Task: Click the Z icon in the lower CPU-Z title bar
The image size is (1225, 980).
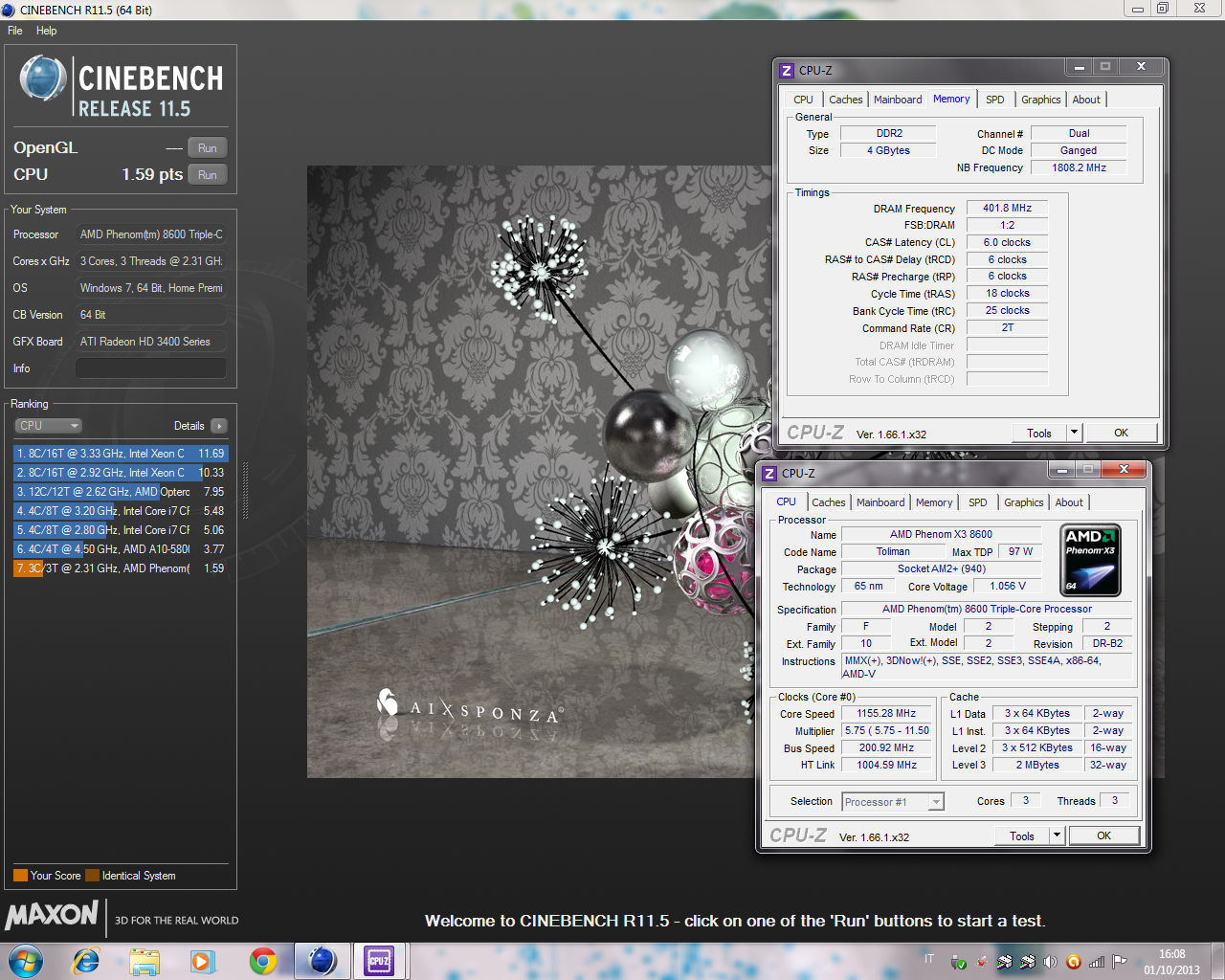Action: [x=769, y=474]
